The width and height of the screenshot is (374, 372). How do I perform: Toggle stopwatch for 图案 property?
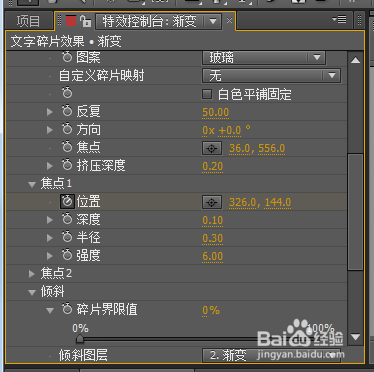(x=67, y=57)
